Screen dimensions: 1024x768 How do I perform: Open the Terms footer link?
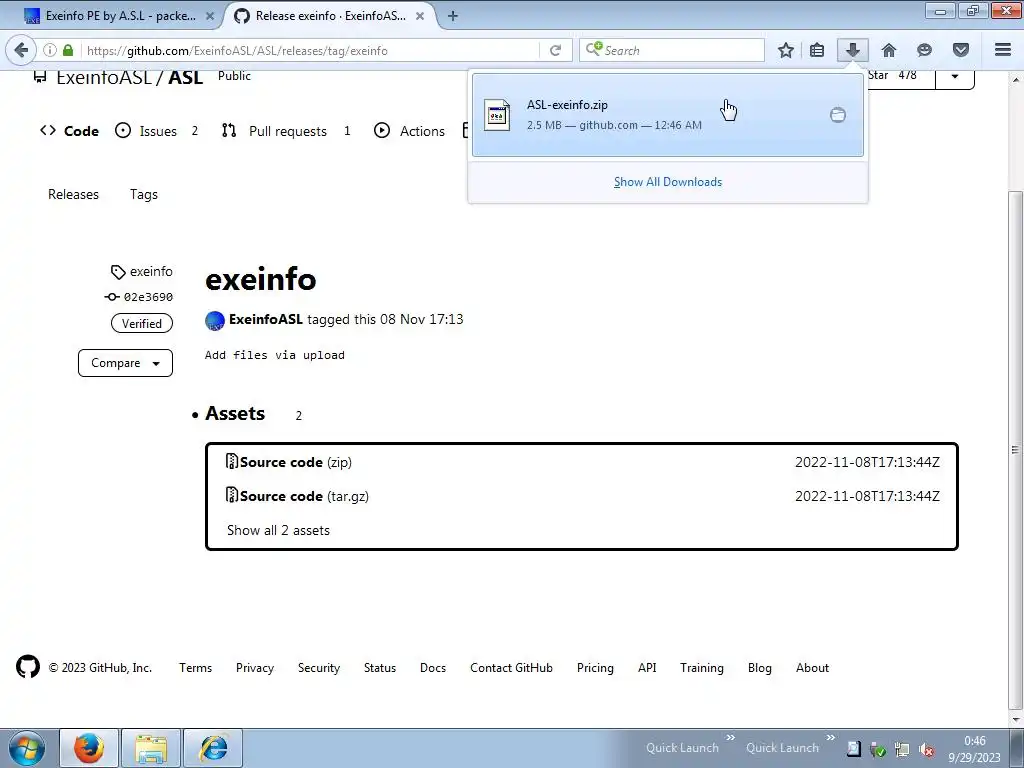[195, 667]
